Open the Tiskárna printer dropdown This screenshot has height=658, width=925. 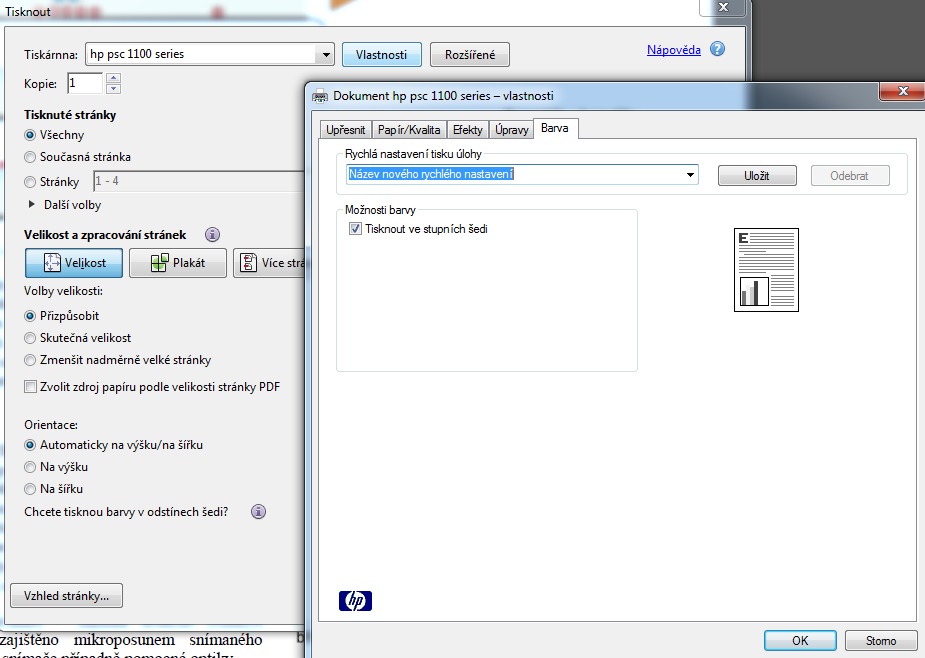326,54
